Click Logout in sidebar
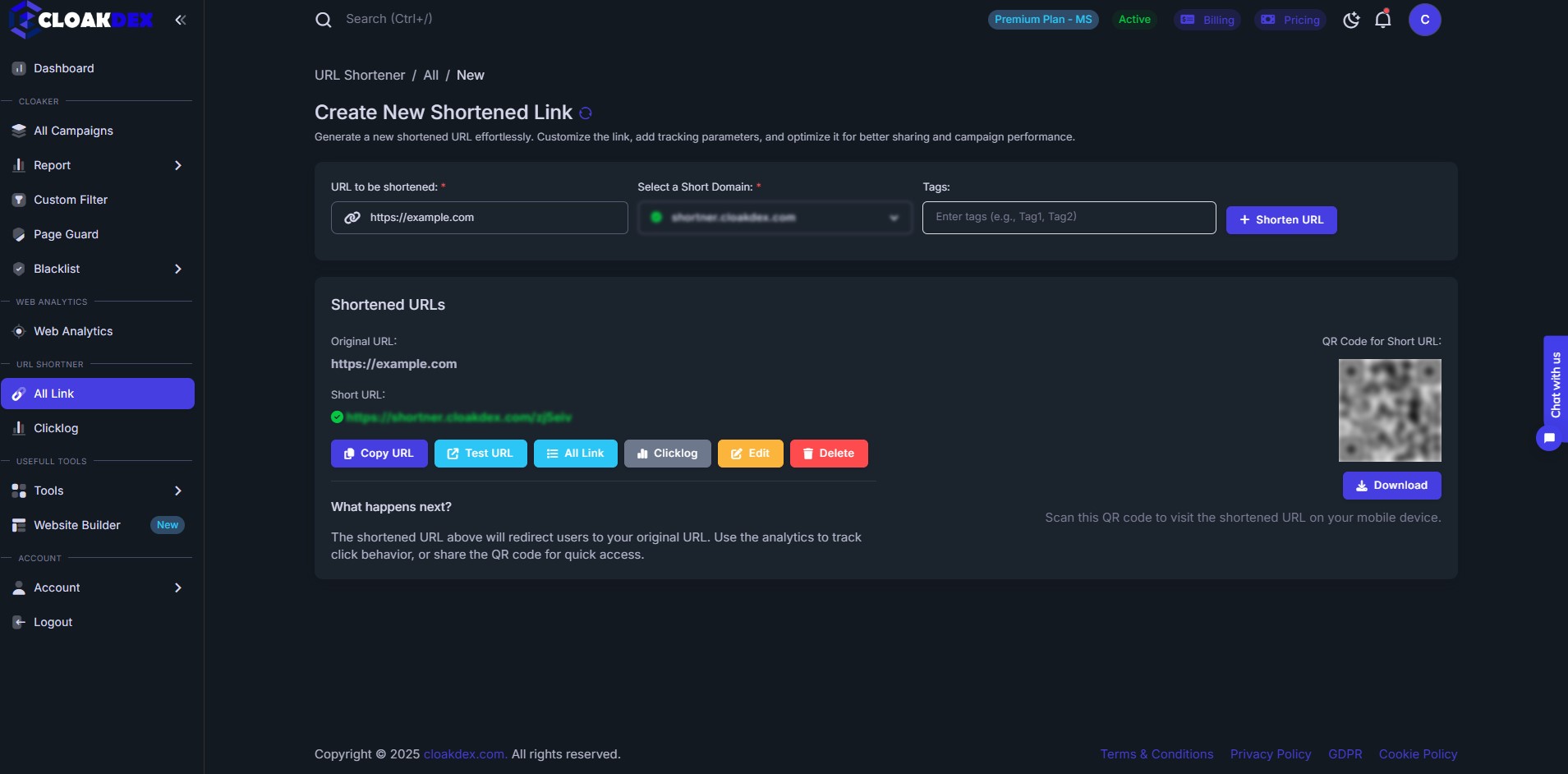Screen dimensions: 1568x774 coord(97,622)
